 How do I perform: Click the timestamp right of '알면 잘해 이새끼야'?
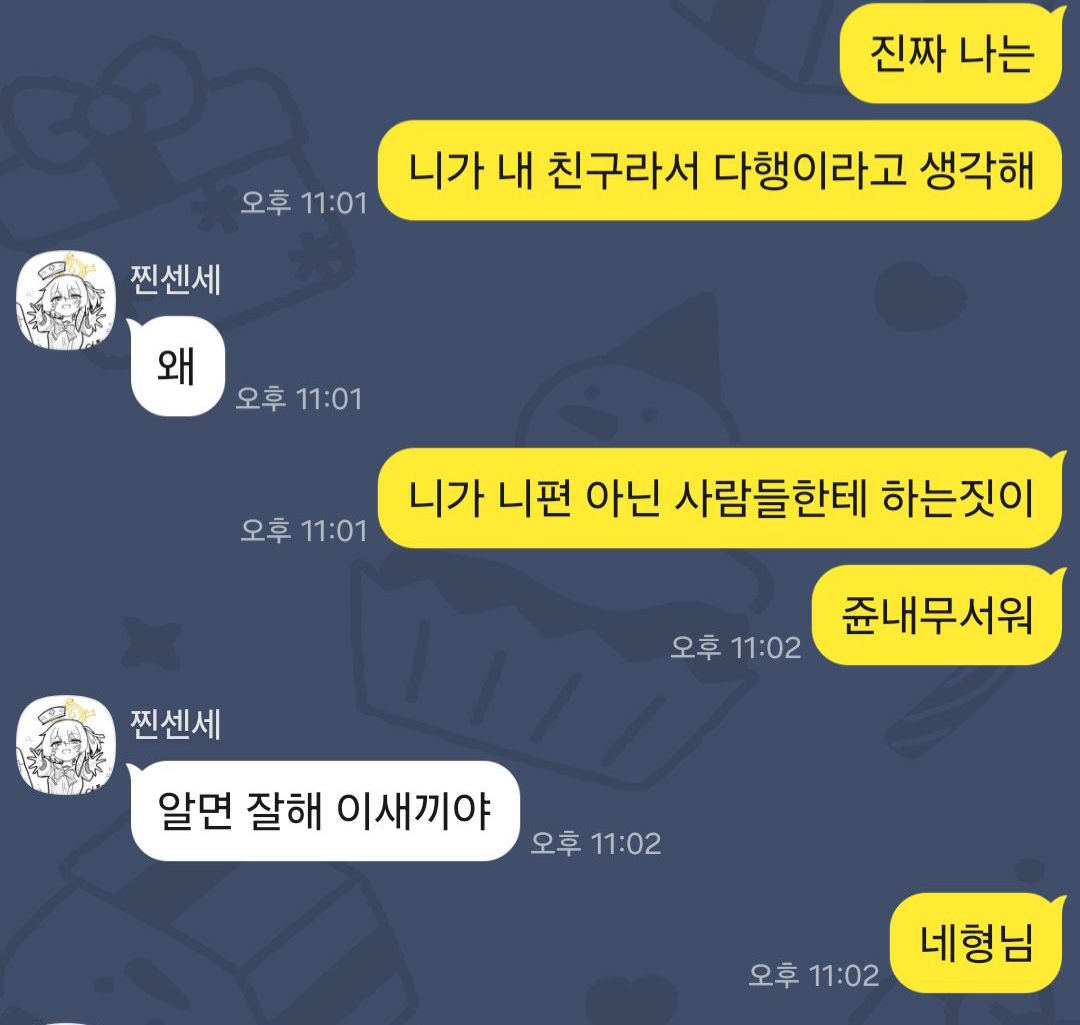(x=596, y=843)
